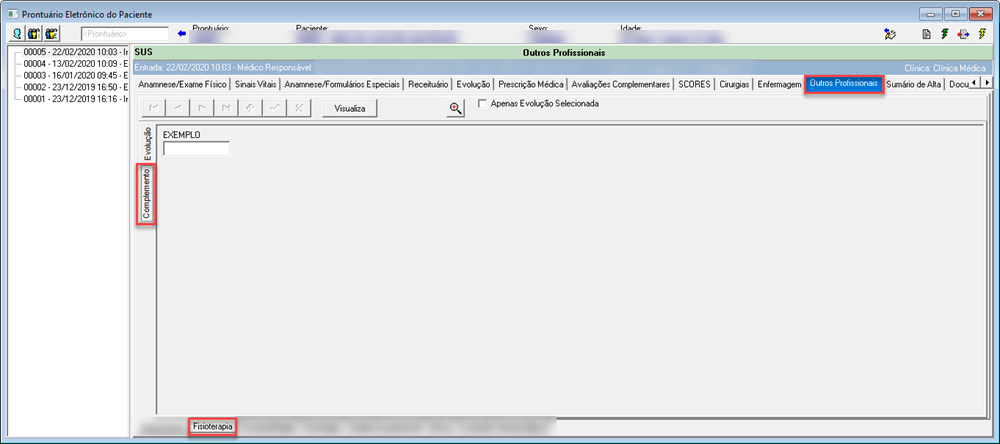Click the wand icon with blue star
The width and height of the screenshot is (1000, 444).
pyautogui.click(x=890, y=34)
